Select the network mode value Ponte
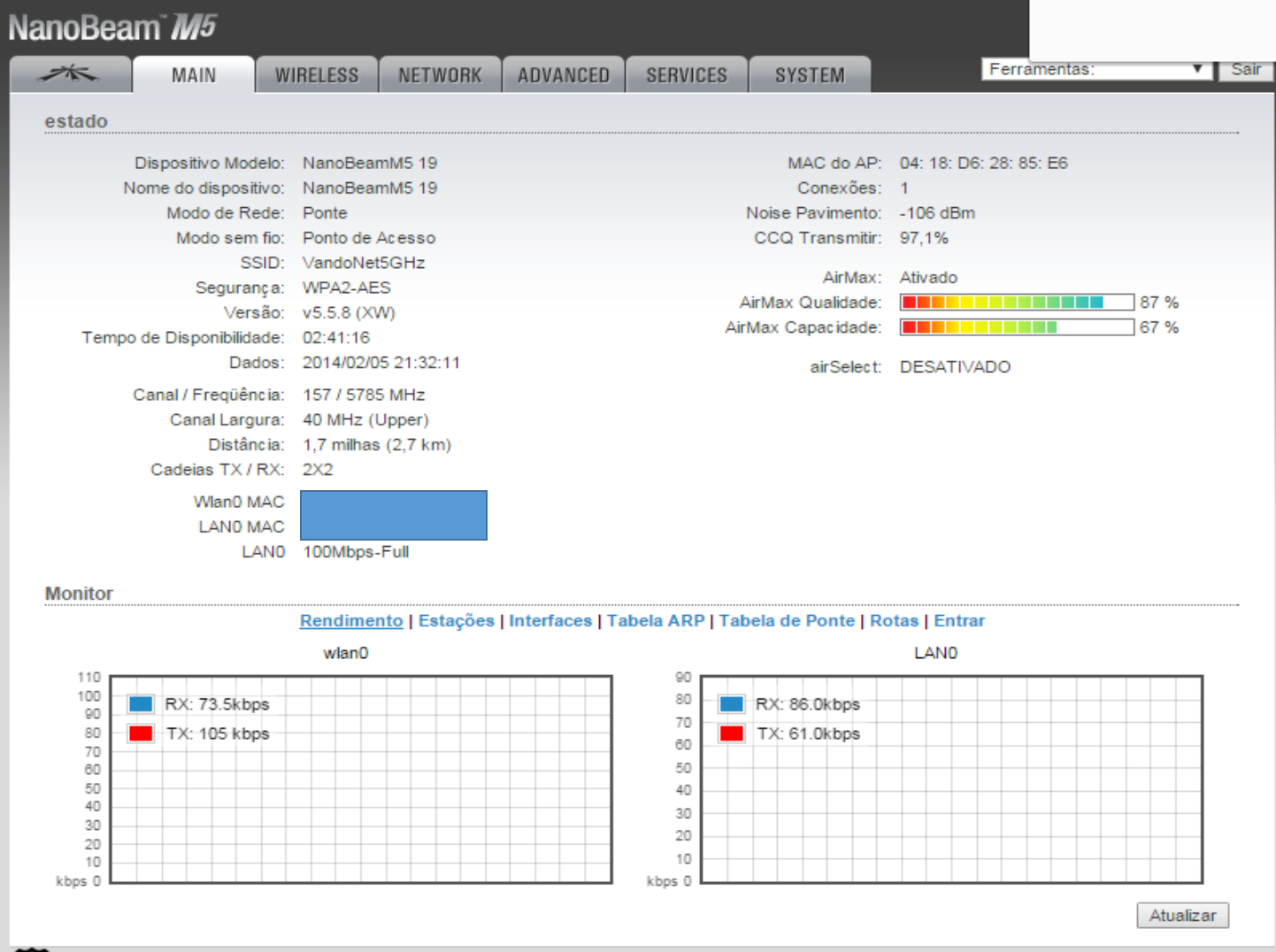 pyautogui.click(x=325, y=213)
